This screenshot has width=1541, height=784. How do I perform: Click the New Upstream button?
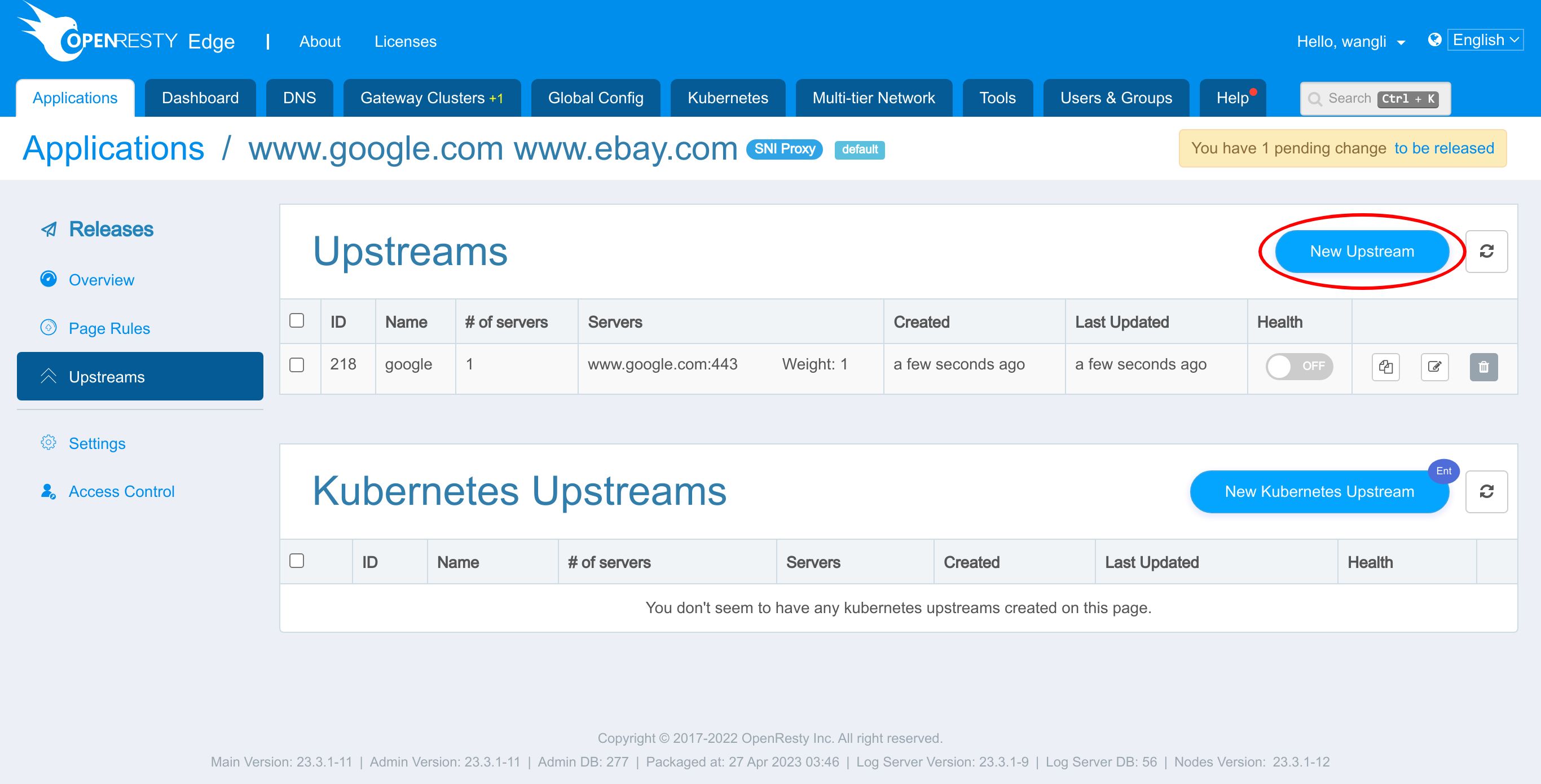coord(1362,251)
